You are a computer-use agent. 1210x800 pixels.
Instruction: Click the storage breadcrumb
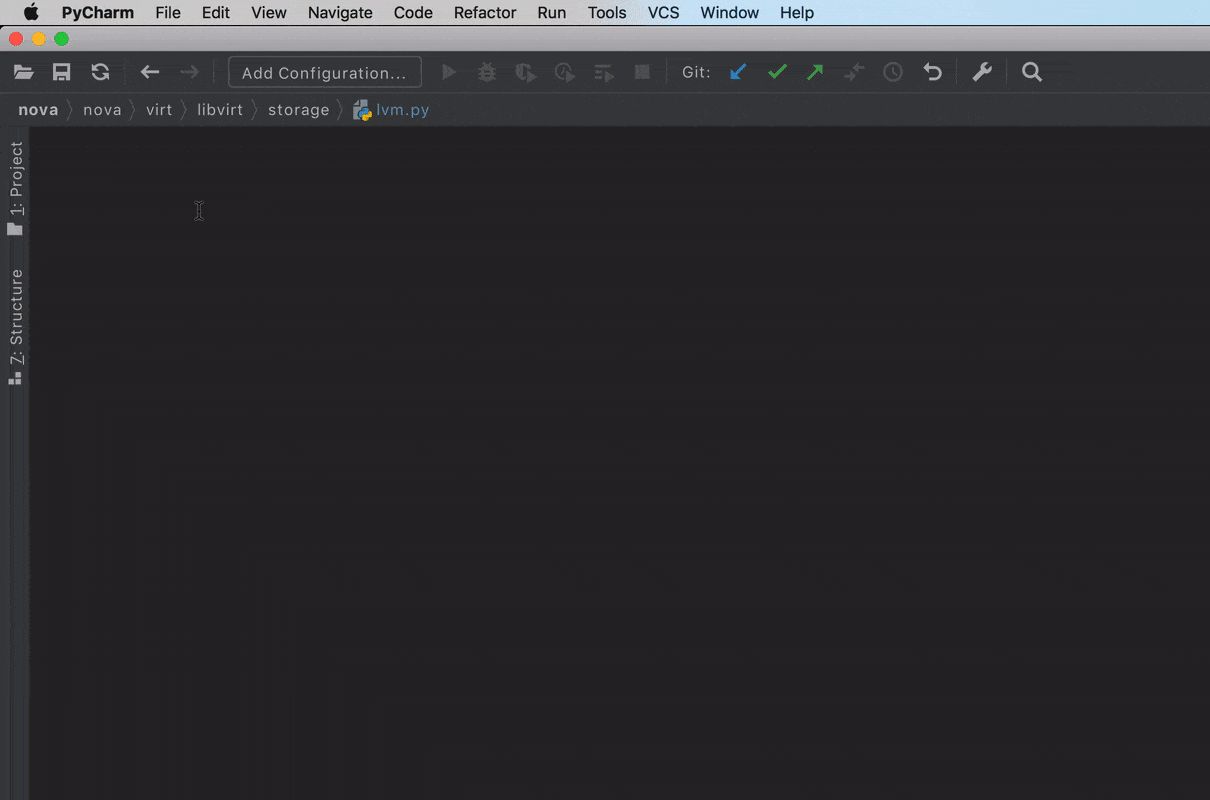(298, 110)
